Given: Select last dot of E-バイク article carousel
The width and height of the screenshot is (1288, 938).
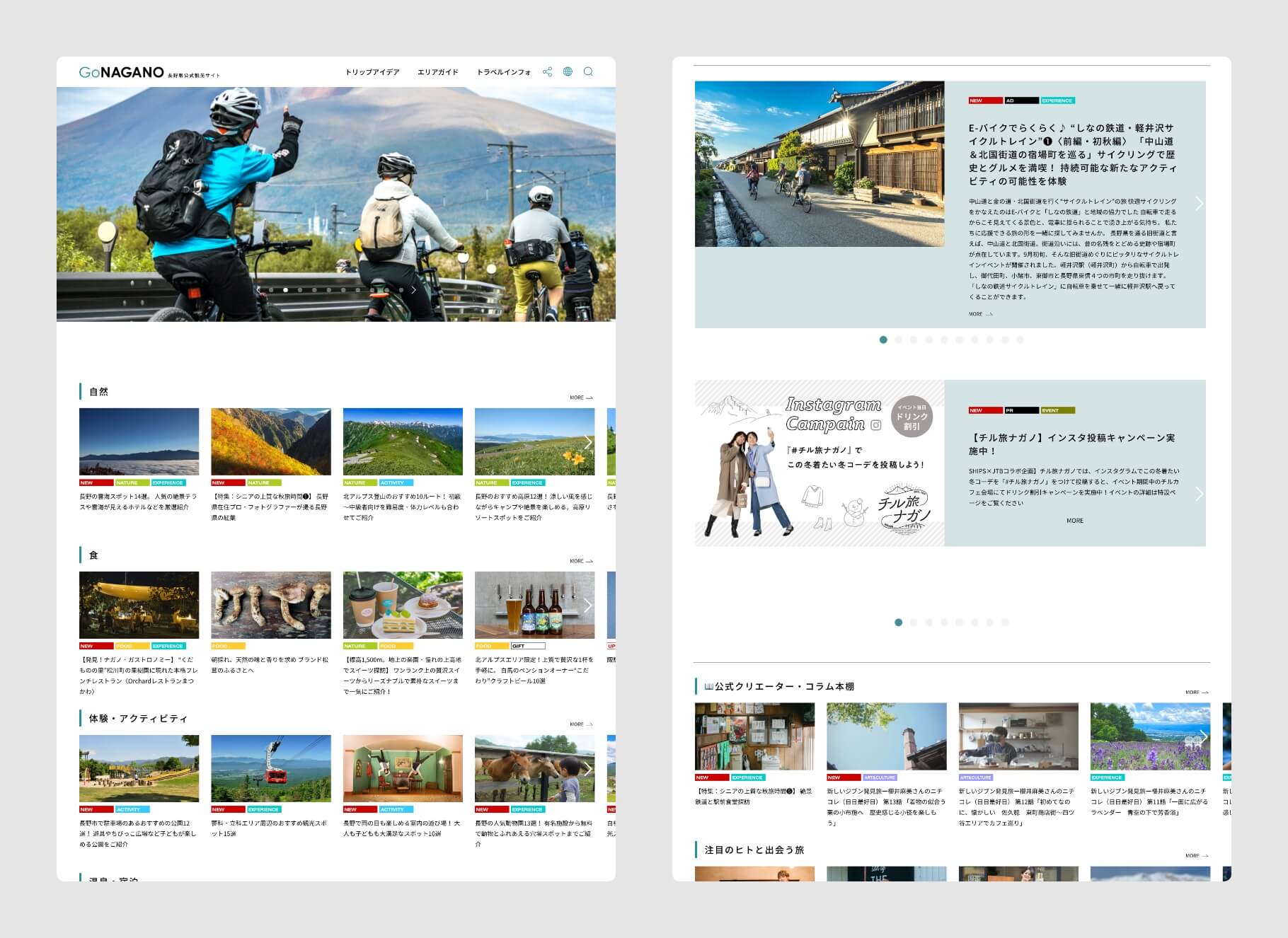Looking at the screenshot, I should (1020, 340).
